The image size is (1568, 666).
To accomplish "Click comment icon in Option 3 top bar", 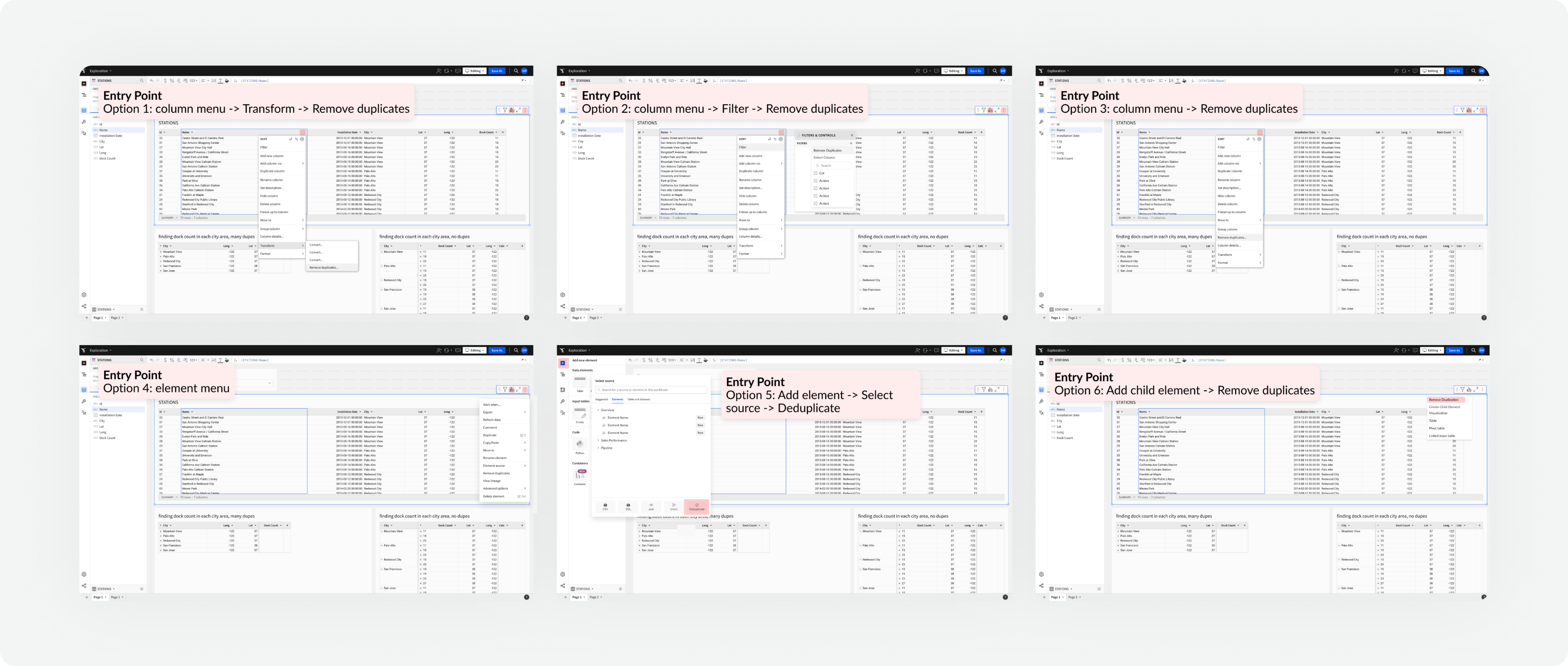I will pyautogui.click(x=1415, y=71).
